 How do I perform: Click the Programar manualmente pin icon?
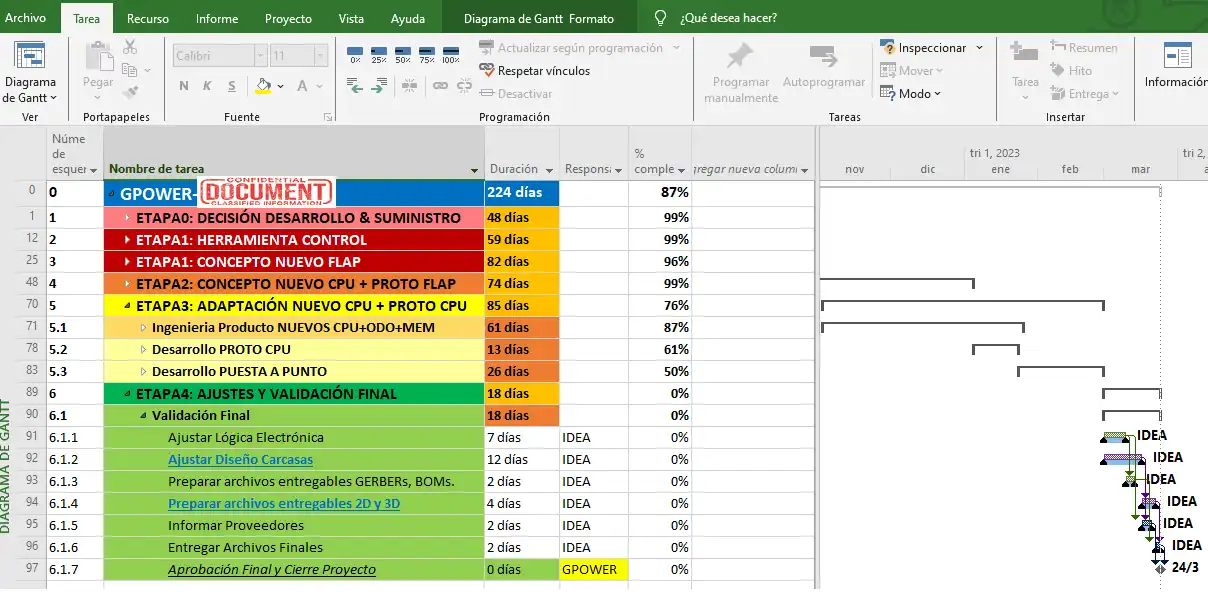(x=740, y=56)
